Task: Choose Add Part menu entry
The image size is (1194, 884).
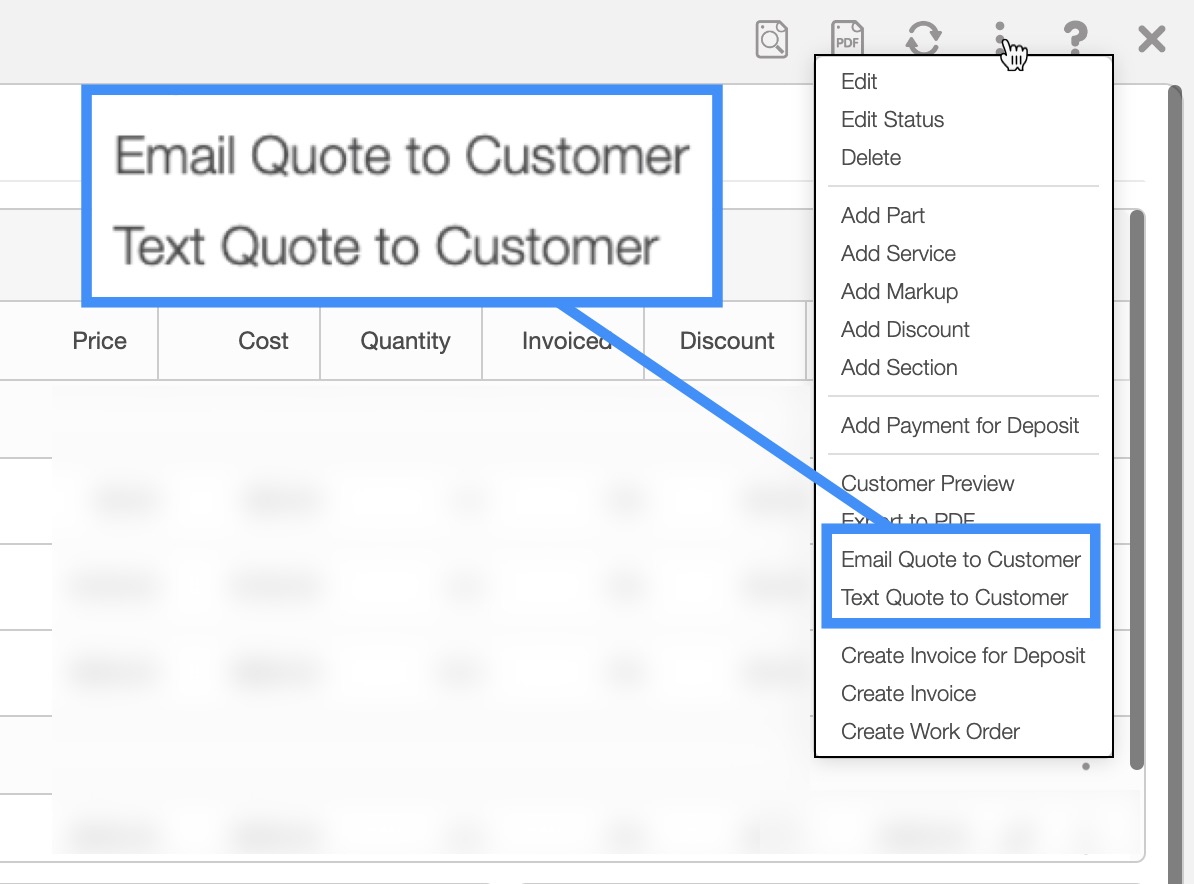Action: [883, 216]
